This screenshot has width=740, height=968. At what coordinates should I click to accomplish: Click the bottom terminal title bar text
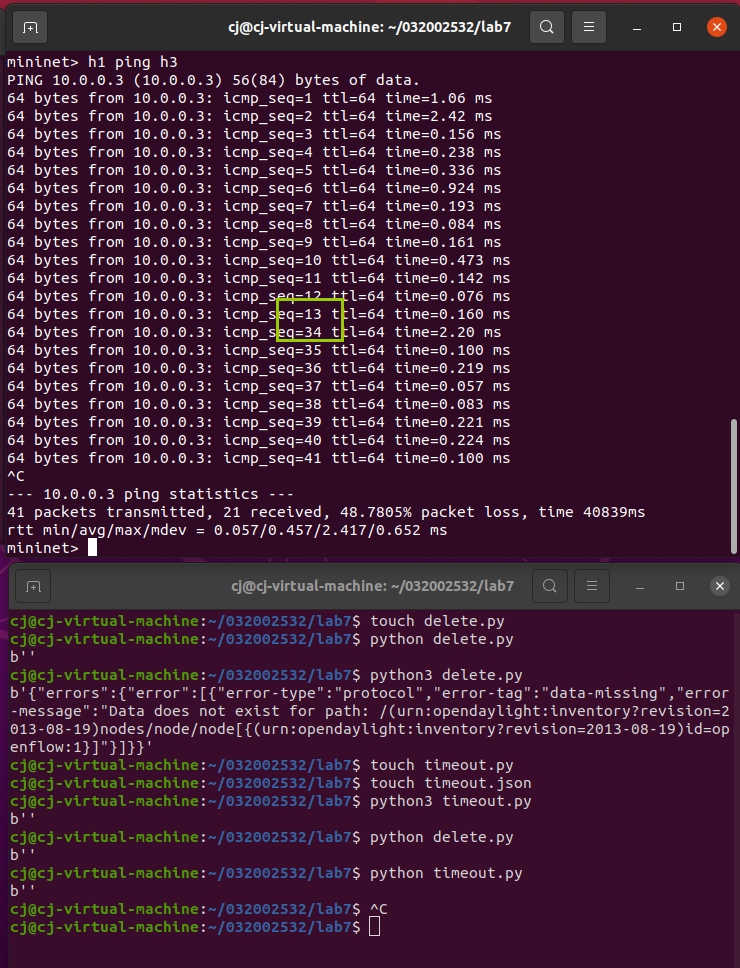click(373, 586)
